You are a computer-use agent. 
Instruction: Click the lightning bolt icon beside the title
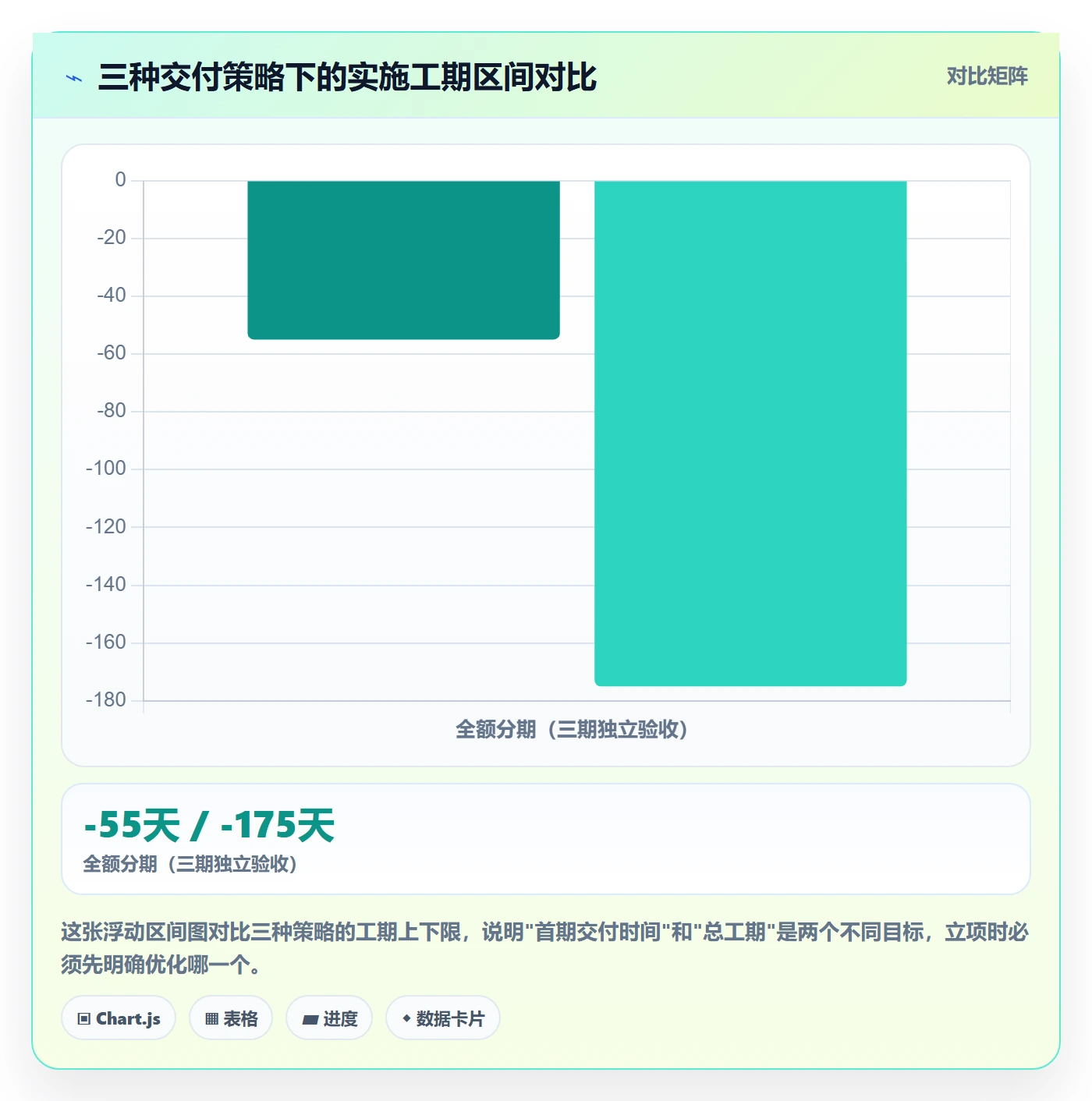pos(74,78)
